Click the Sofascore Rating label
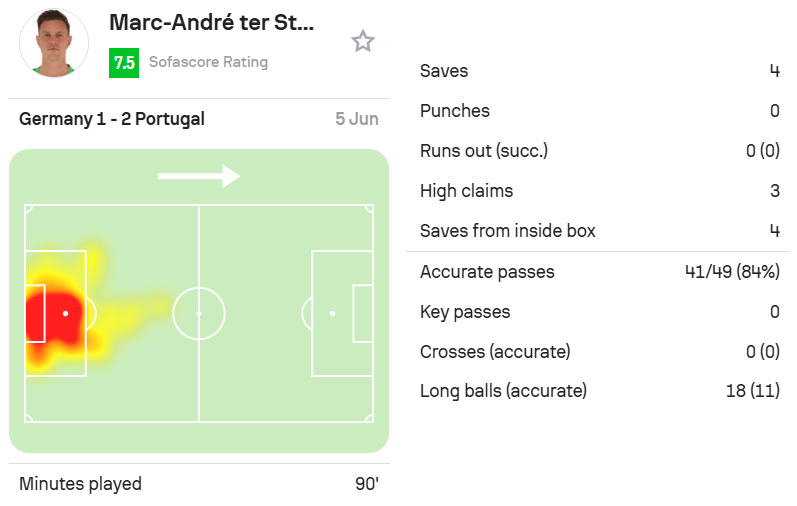The height and width of the screenshot is (506, 797). tap(208, 62)
